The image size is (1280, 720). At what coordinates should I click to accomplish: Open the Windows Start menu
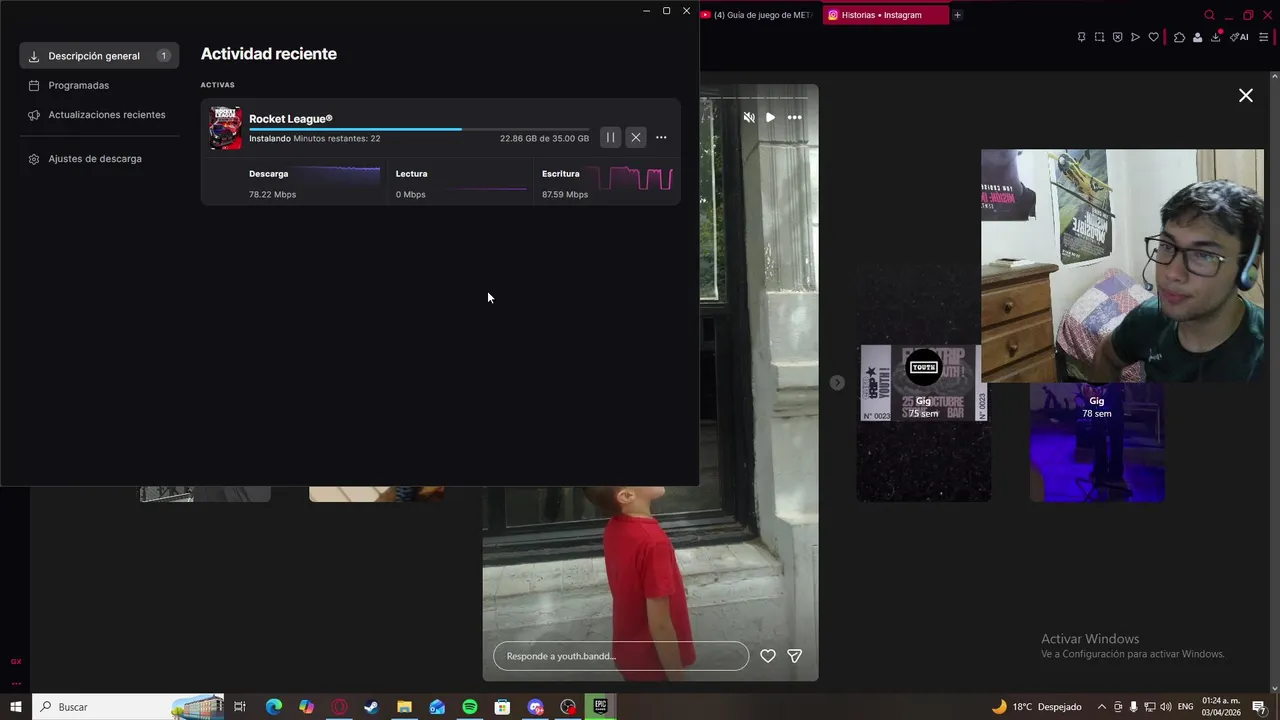point(16,707)
